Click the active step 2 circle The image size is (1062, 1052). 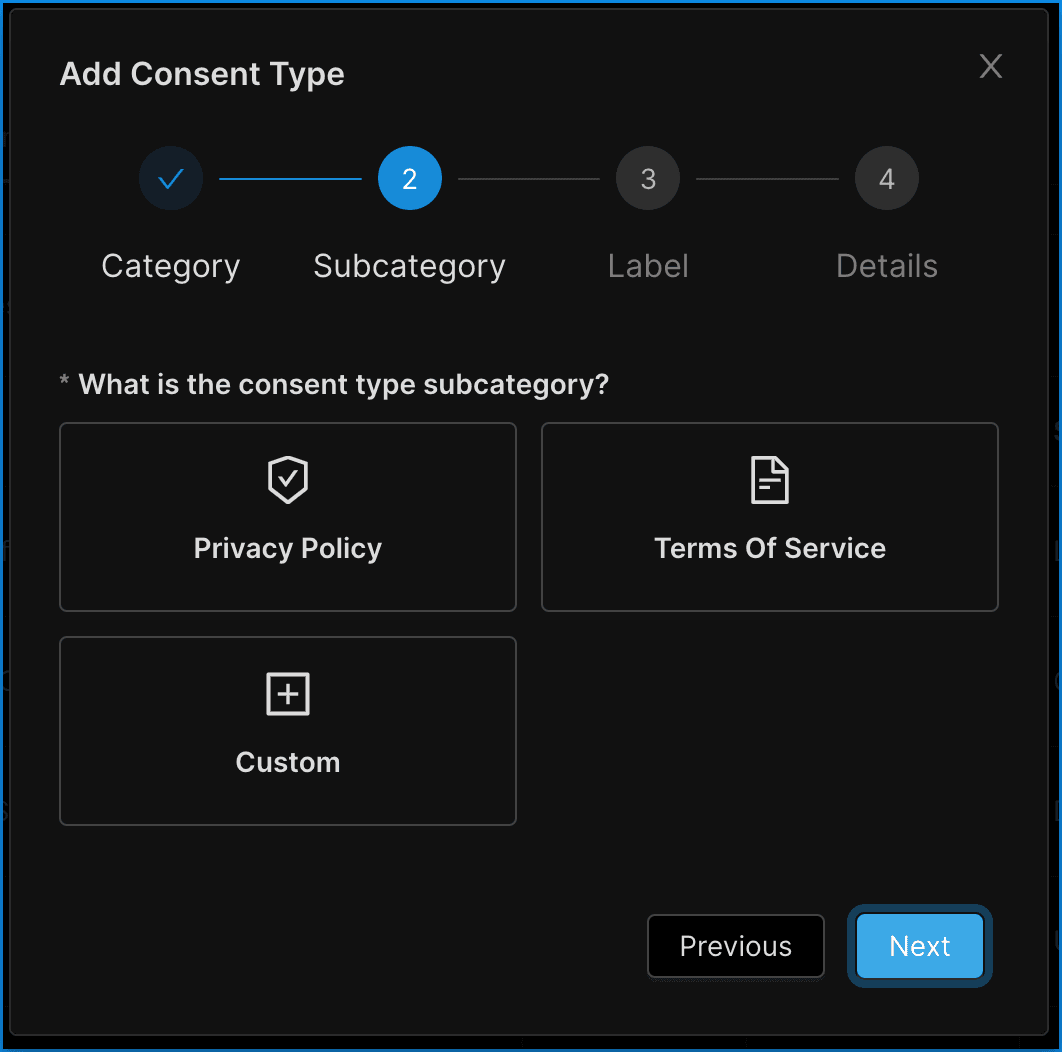coord(410,179)
